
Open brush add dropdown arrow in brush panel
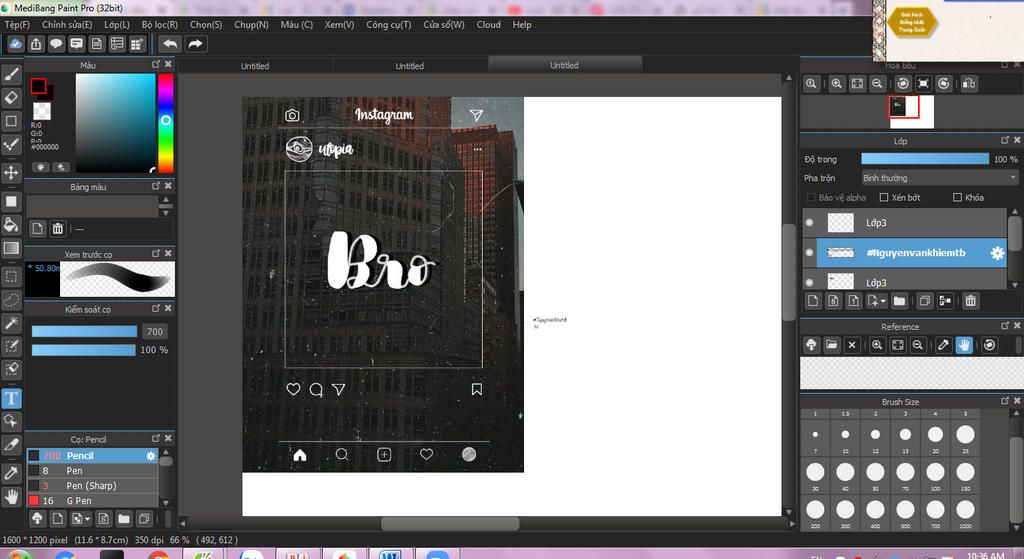(x=88, y=519)
